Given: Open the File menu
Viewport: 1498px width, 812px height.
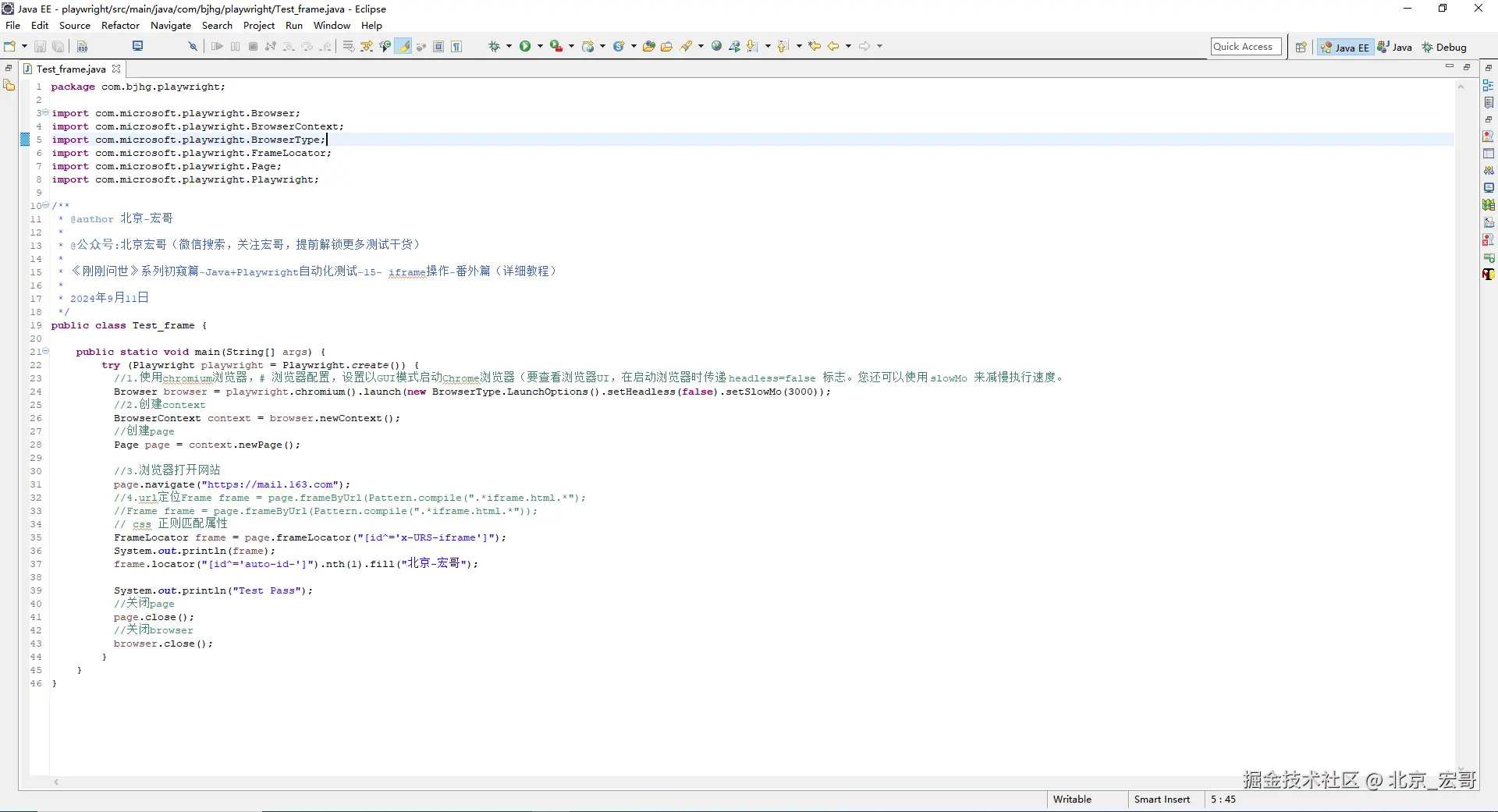Looking at the screenshot, I should point(13,26).
